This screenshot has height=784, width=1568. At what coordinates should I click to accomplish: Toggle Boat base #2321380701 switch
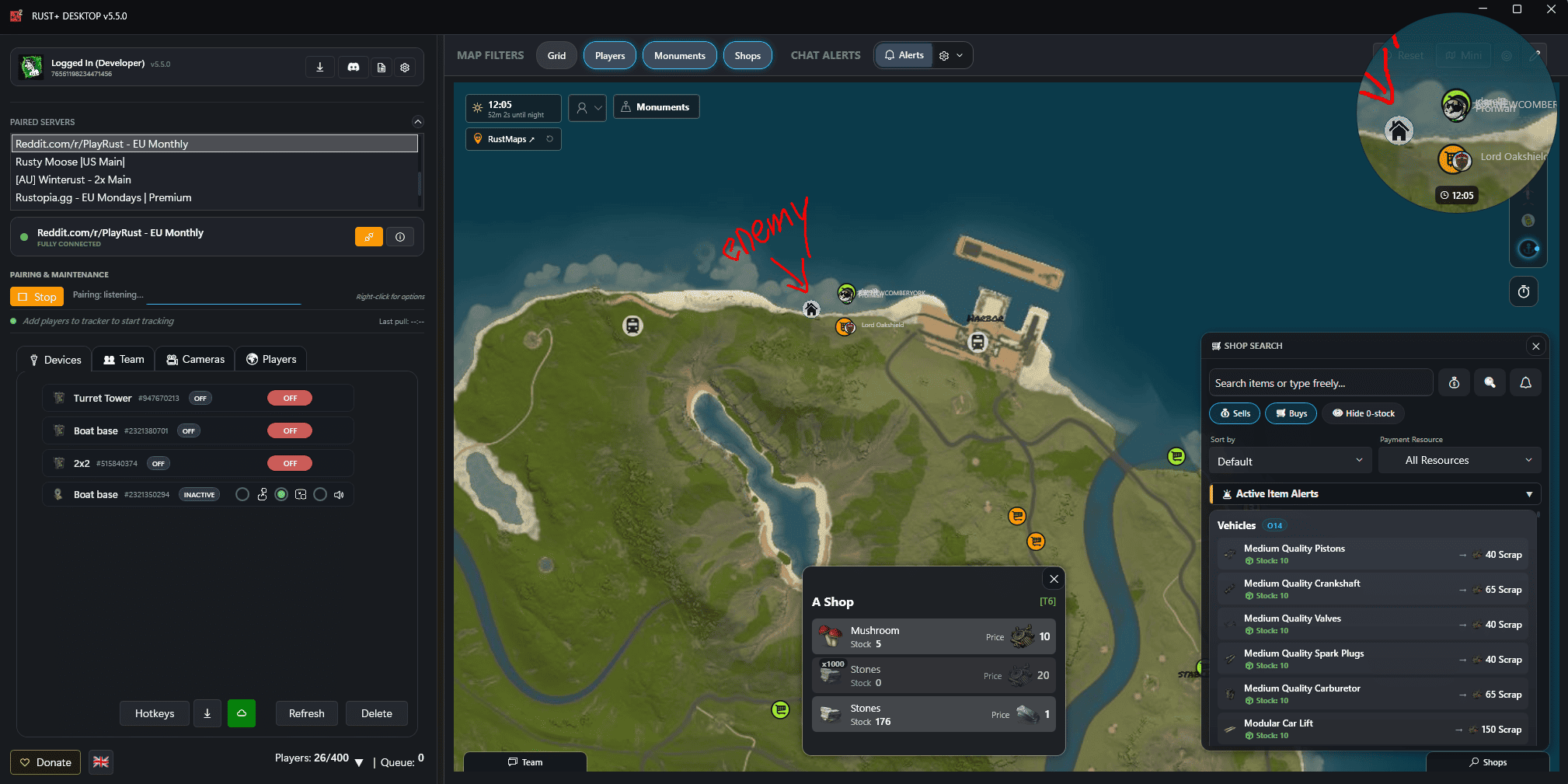coord(290,430)
